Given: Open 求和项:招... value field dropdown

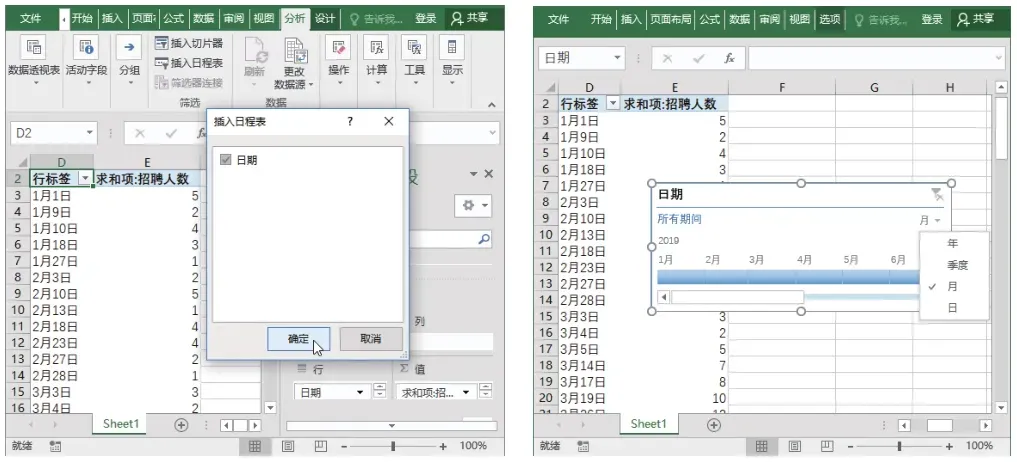Looking at the screenshot, I should point(466,393).
